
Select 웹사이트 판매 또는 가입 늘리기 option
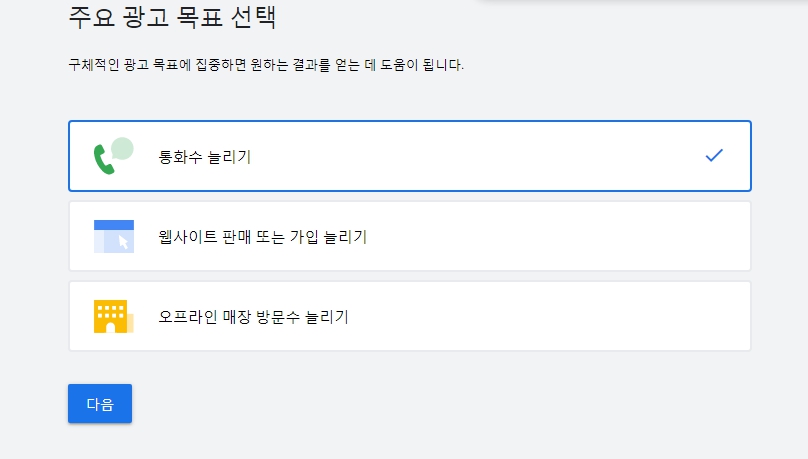[410, 236]
